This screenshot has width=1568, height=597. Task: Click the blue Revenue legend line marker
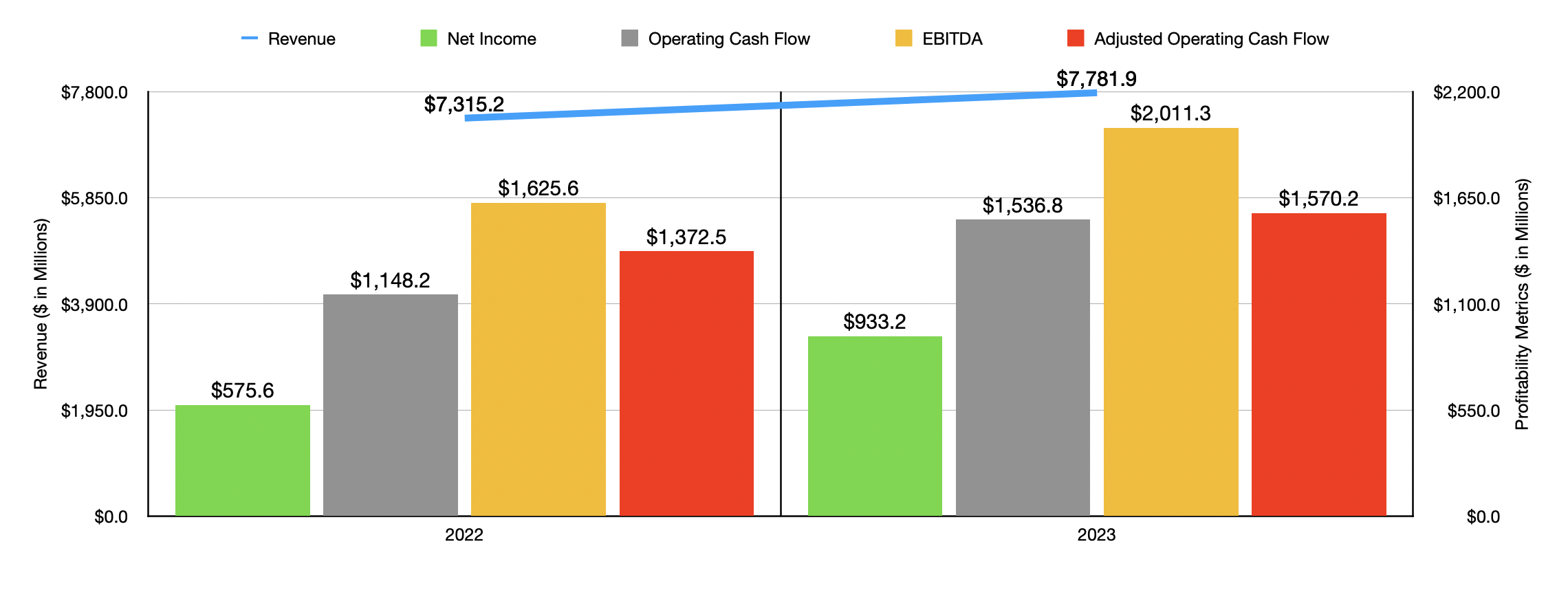point(250,39)
